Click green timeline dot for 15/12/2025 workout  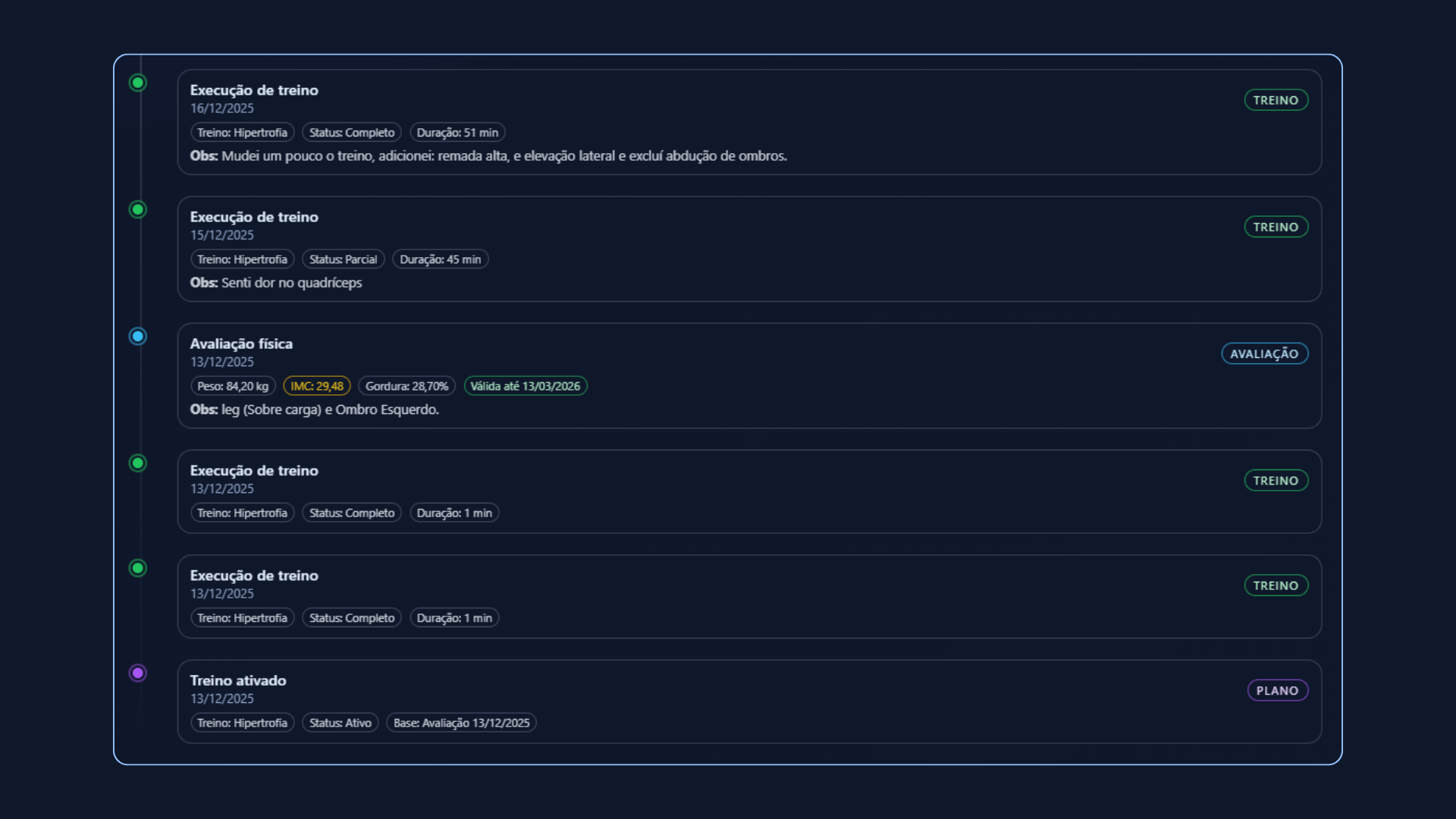137,209
